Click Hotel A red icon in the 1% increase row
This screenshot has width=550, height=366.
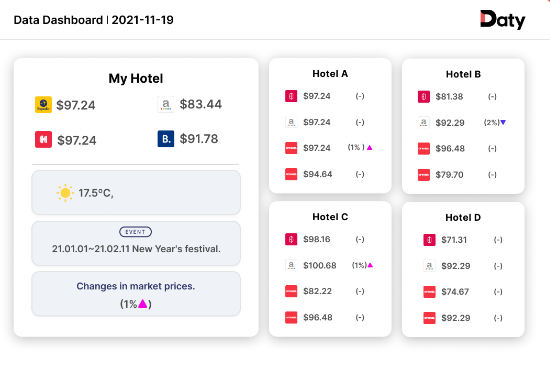(291, 148)
